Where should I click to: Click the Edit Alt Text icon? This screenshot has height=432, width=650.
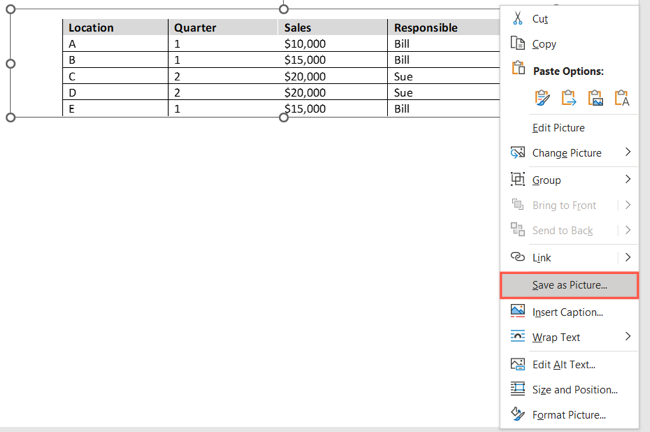(x=517, y=364)
